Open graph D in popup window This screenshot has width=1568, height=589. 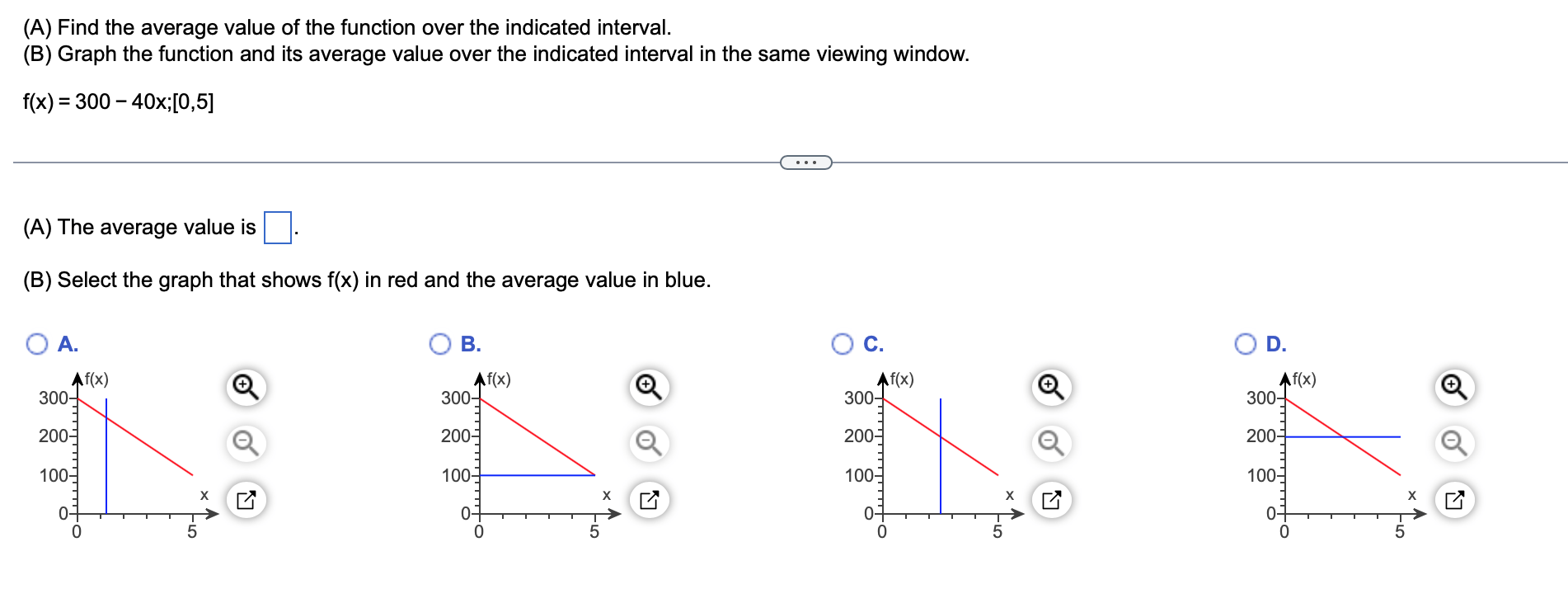click(x=1454, y=500)
